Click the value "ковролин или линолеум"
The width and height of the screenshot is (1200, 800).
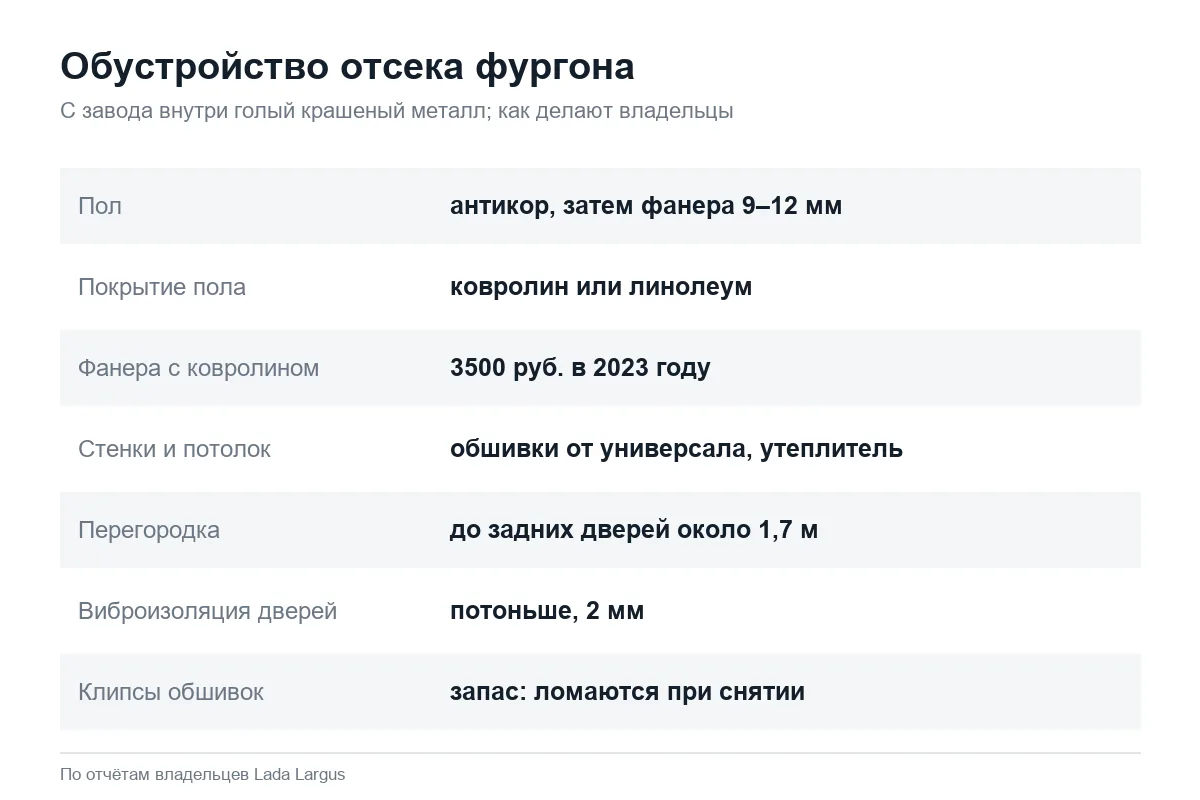[601, 287]
